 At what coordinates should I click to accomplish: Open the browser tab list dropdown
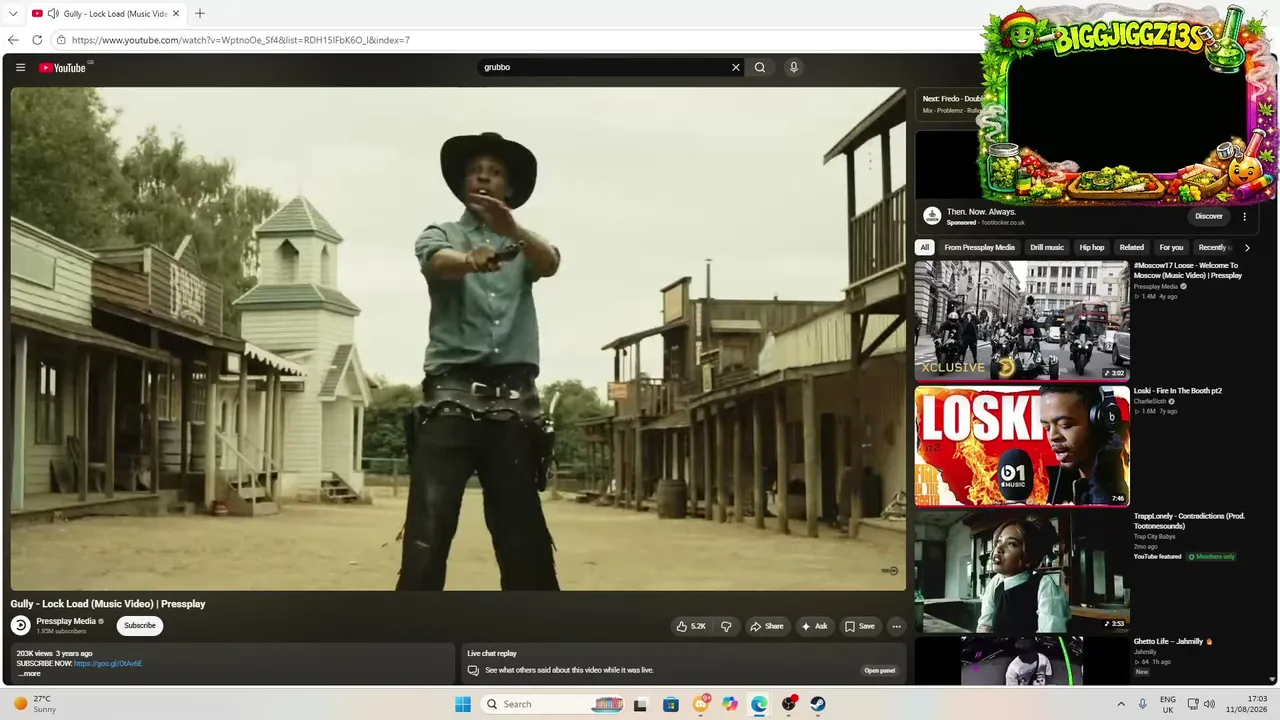[13, 14]
